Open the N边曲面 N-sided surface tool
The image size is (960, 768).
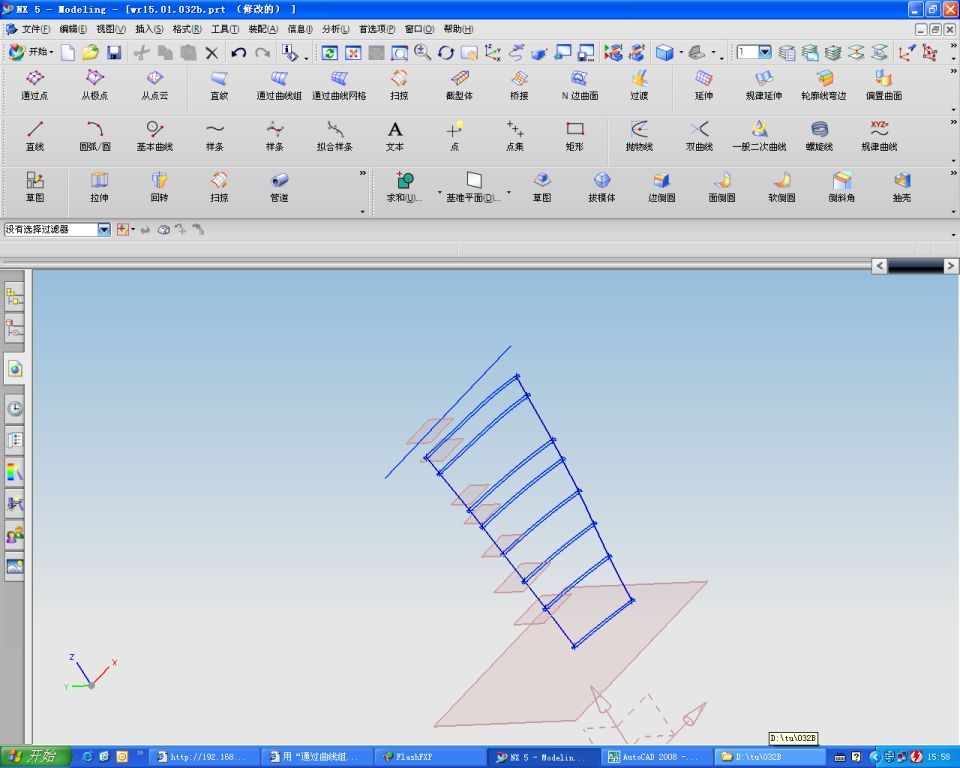click(580, 86)
